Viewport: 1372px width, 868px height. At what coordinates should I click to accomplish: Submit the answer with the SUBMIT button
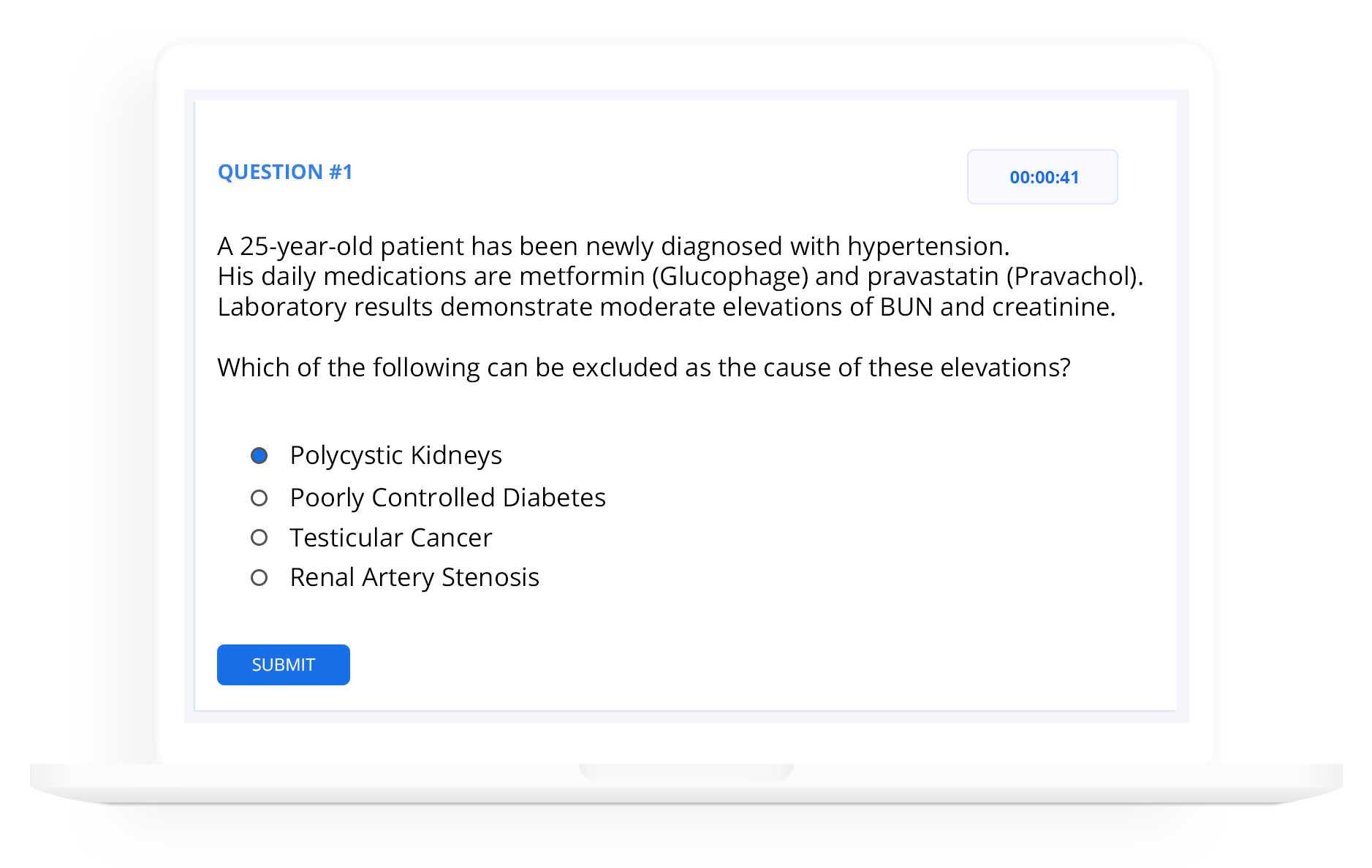(x=284, y=665)
